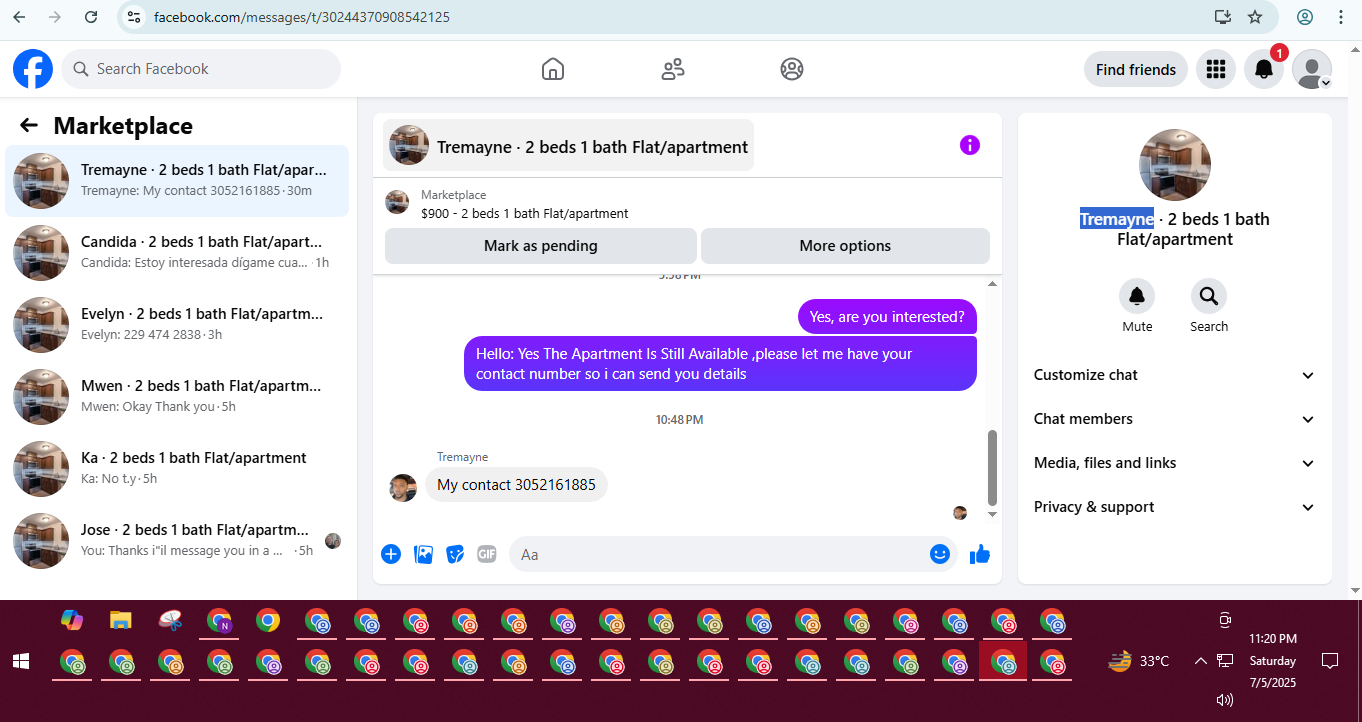Viewport: 1362px width, 722px height.
Task: Reload the page
Action: (91, 17)
